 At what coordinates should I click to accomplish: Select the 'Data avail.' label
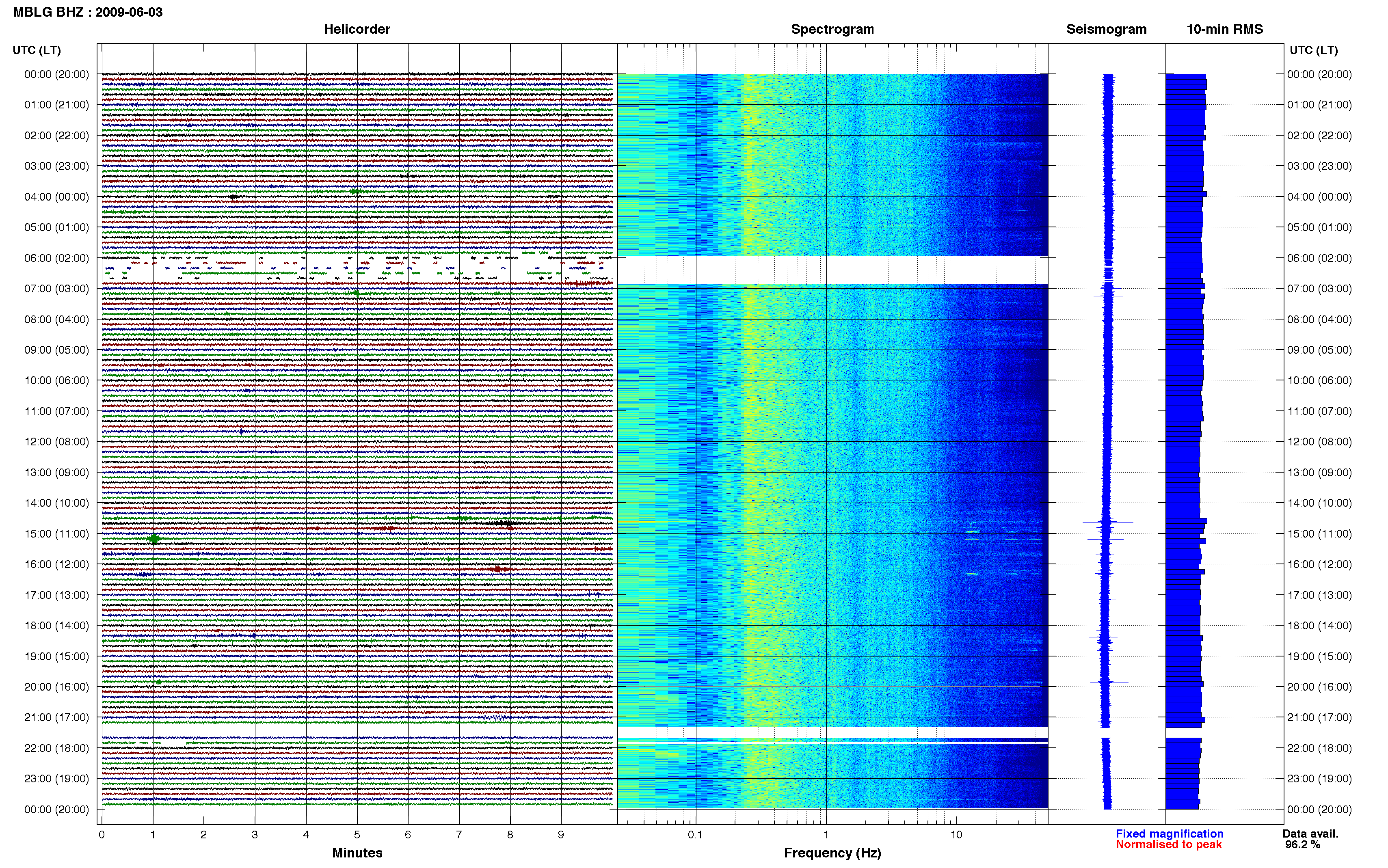pos(1310,833)
